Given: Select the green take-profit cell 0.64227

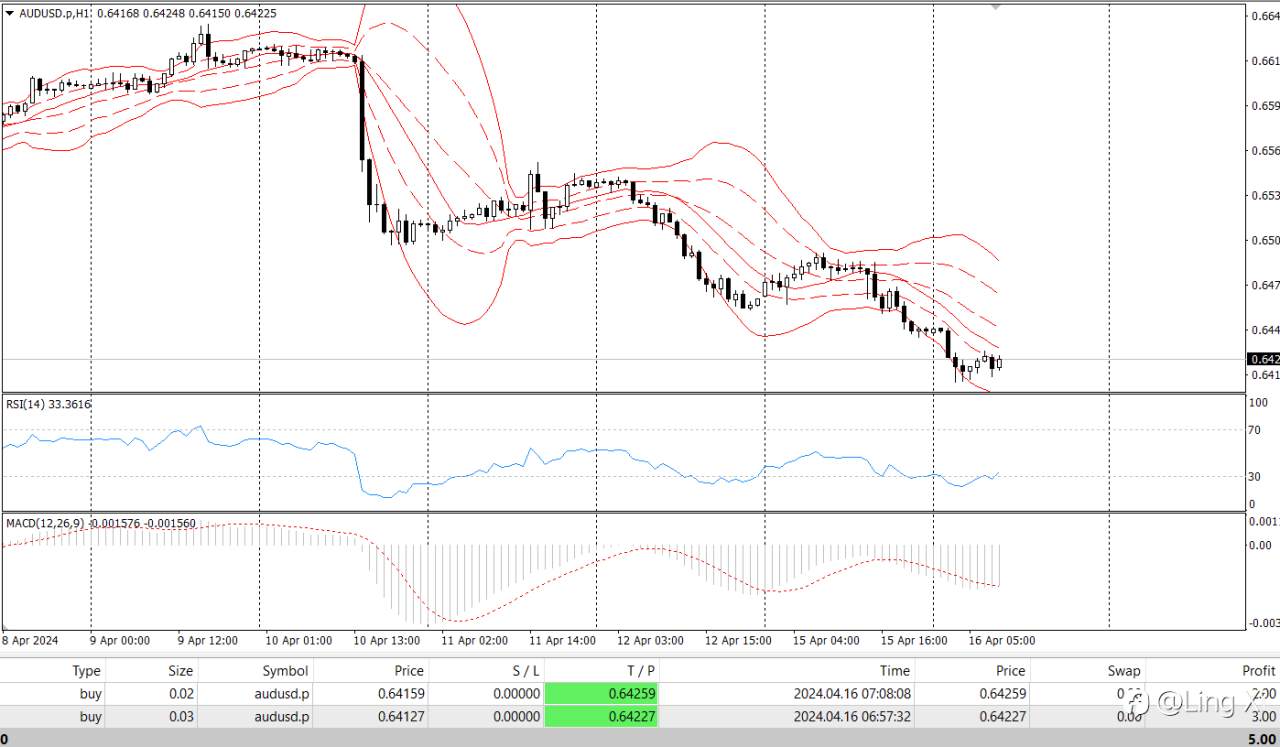Looking at the screenshot, I should tap(601, 716).
